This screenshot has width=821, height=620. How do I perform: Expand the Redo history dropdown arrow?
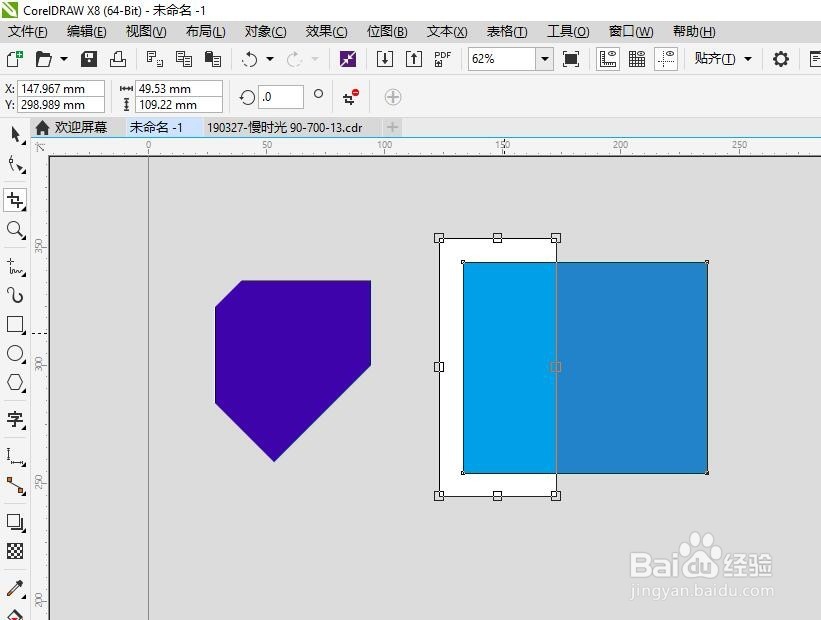pos(315,59)
